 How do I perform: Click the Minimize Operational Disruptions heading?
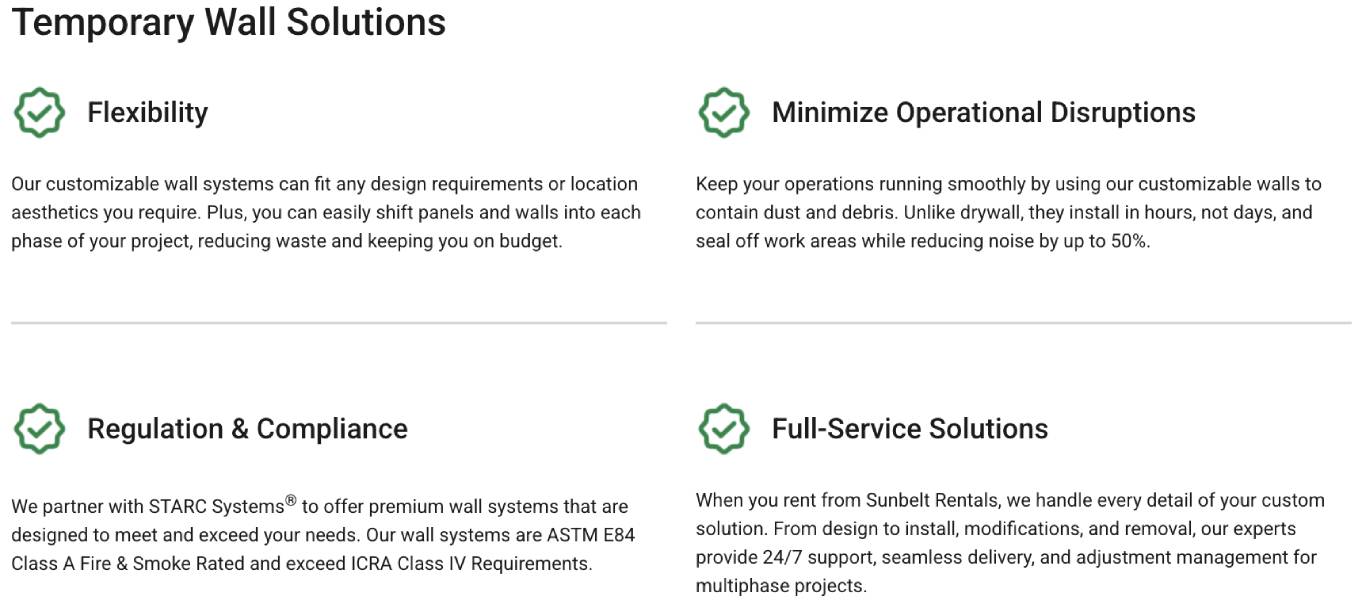pos(983,112)
